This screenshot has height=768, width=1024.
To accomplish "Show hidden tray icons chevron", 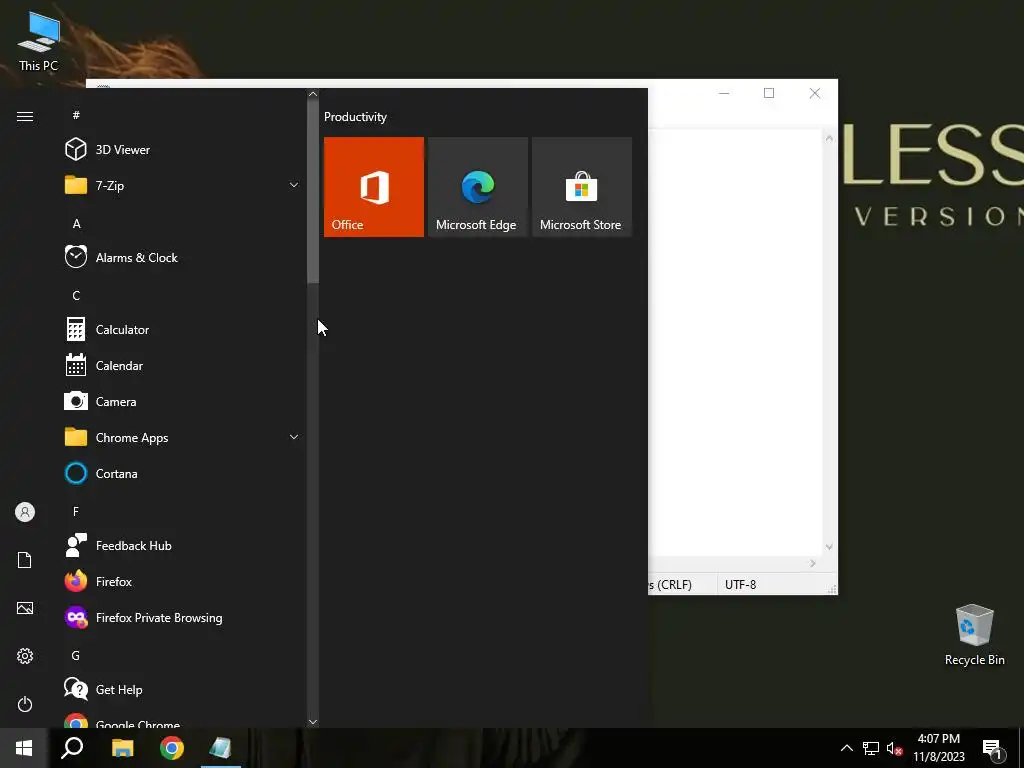I will click(846, 748).
